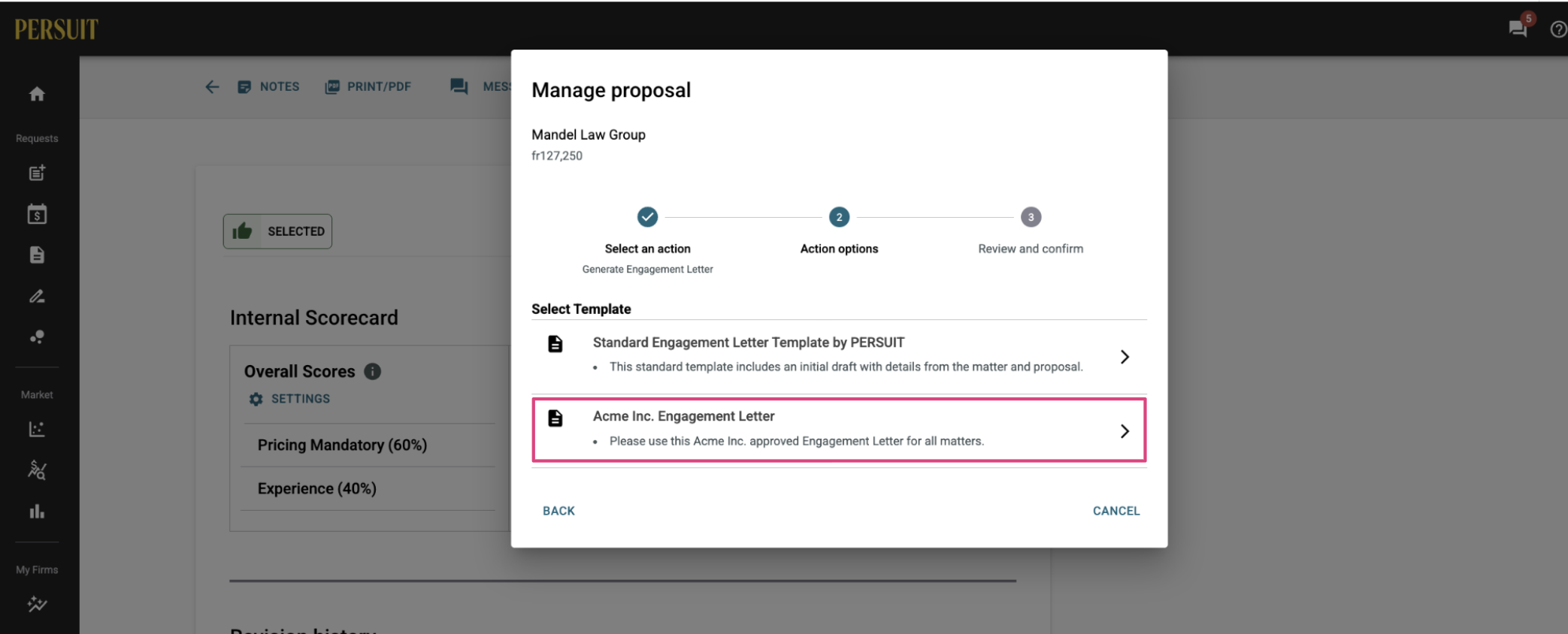Open the insights icon under My Firms

coord(37,604)
